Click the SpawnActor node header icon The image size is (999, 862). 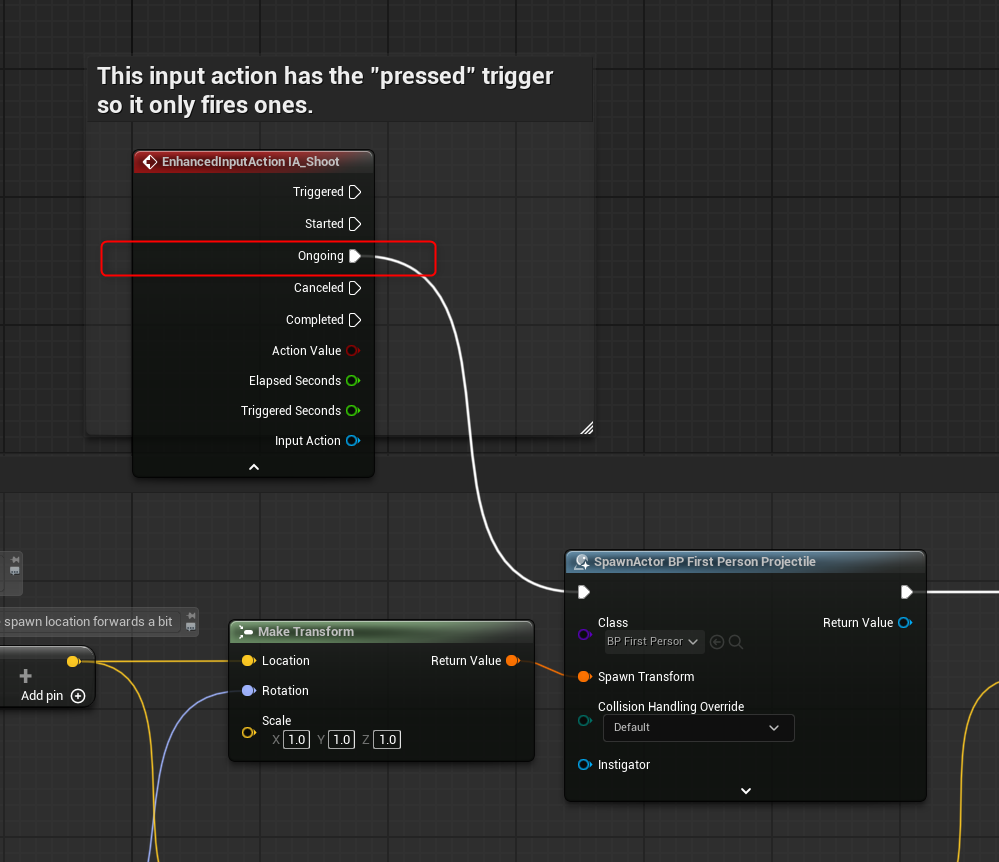pyautogui.click(x=582, y=561)
